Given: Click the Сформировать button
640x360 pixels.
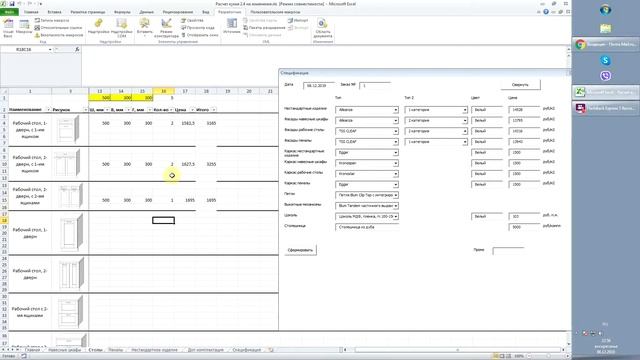Looking at the screenshot, I should (x=300, y=250).
